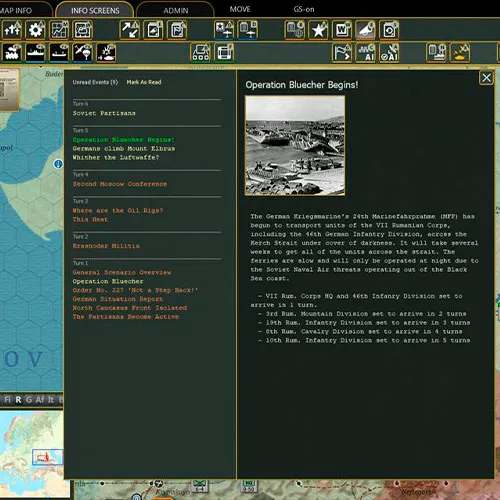
Task: Select naval transport warship icon
Action: [x=35, y=53]
